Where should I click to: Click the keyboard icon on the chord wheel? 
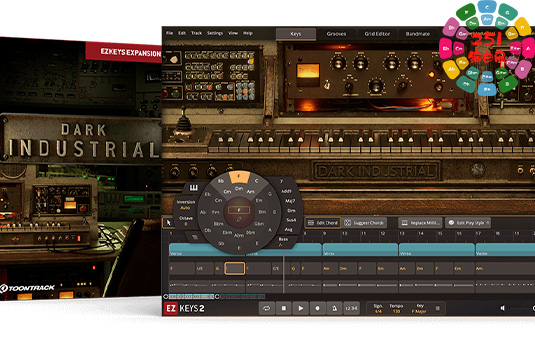193,188
